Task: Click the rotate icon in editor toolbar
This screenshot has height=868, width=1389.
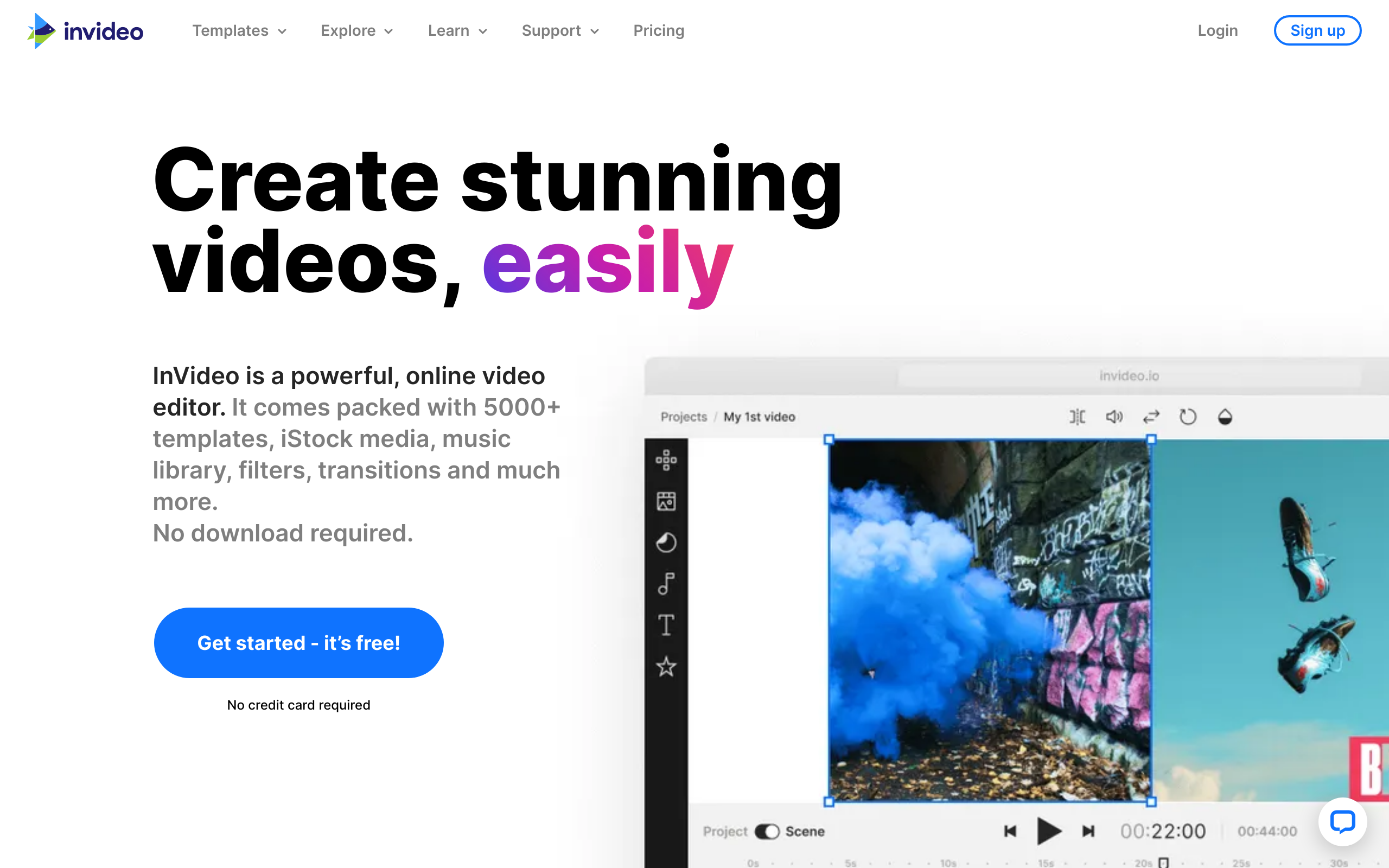Action: point(1188,417)
